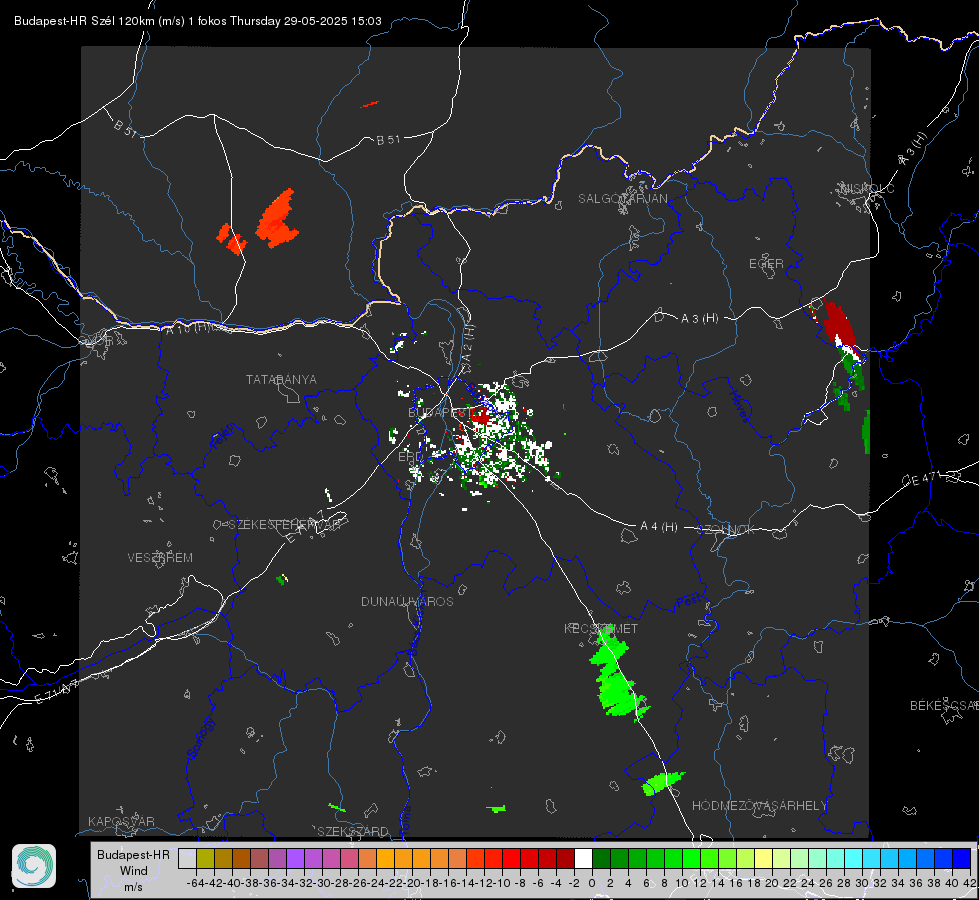Screen dimensions: 979x900
Task: Select the KECSKEMÉT city label
Action: (601, 629)
